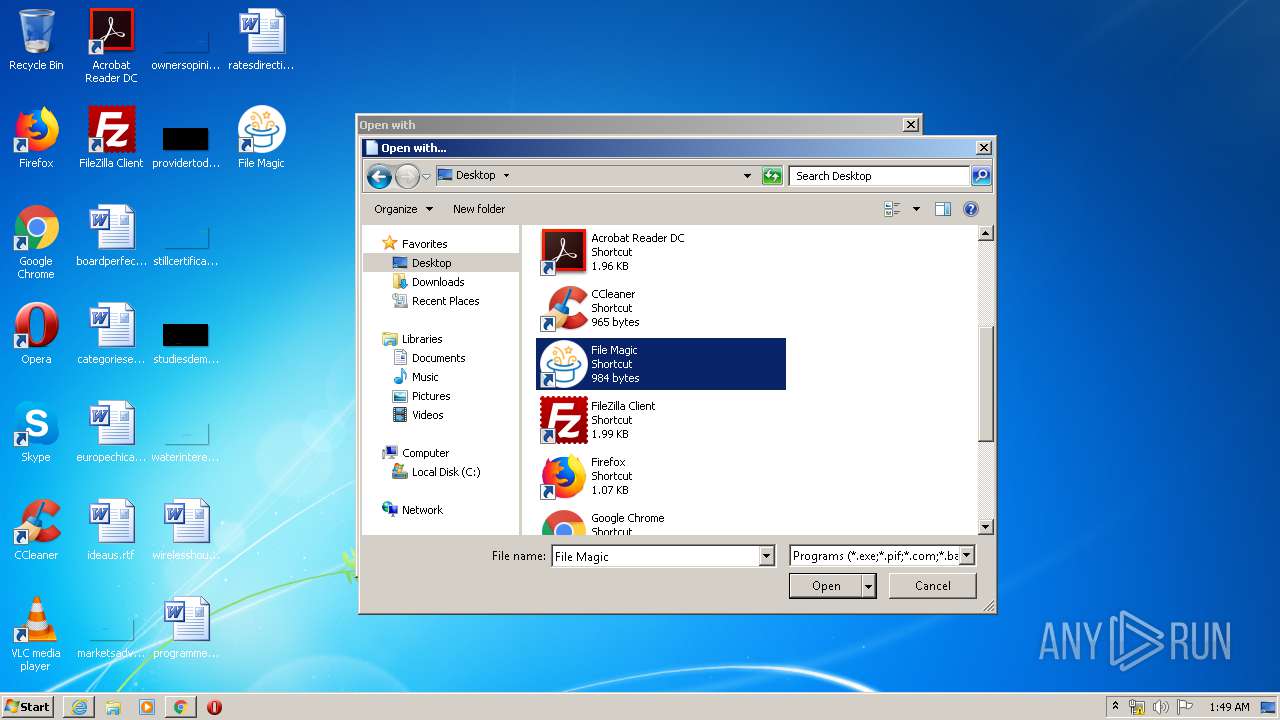Expand the Desktop breadcrumb arrow

pos(506,176)
